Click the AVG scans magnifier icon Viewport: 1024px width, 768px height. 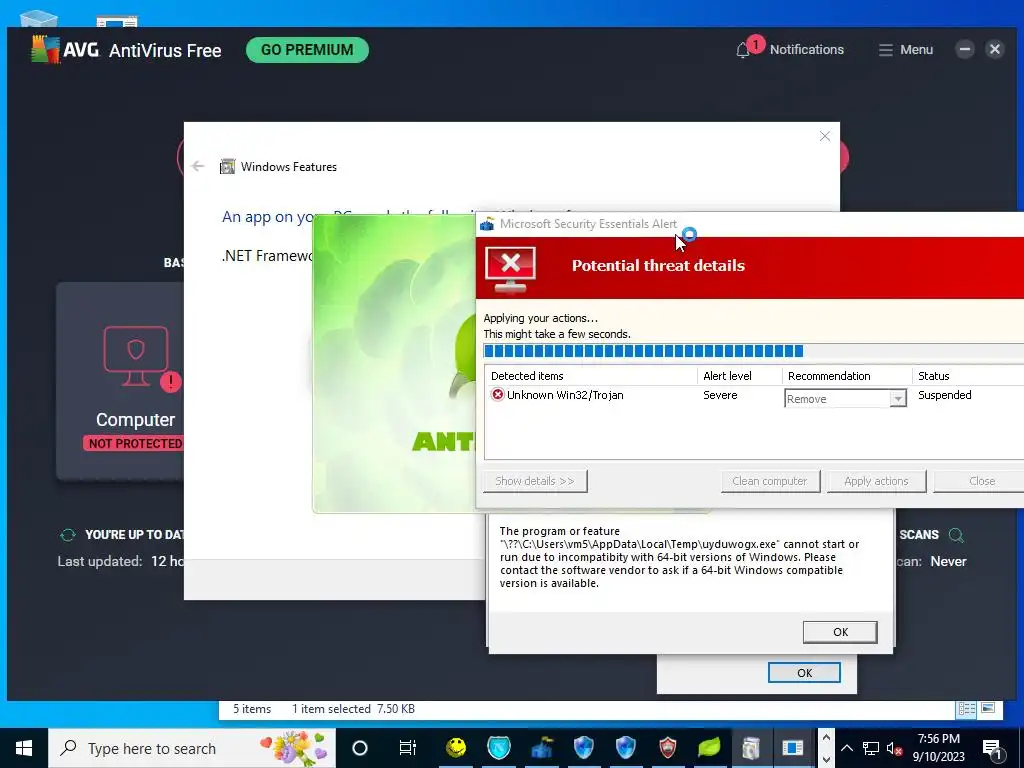(x=956, y=535)
